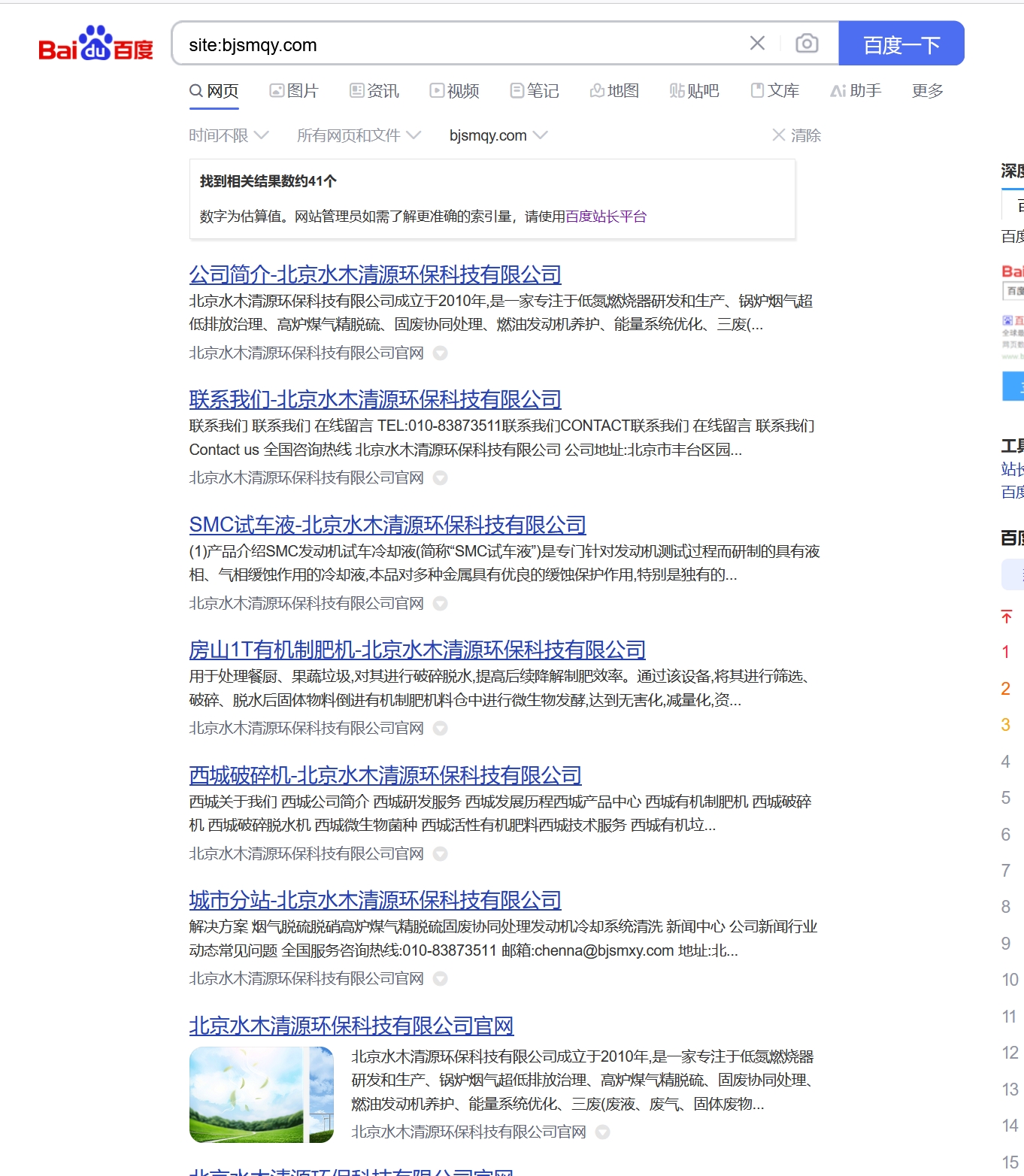Screen dimensions: 1024x1176
Task: Click the Baidu logo
Action: point(94,44)
